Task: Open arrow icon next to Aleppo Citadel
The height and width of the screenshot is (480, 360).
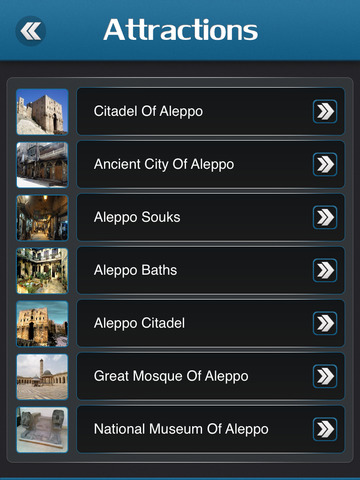Action: pos(325,323)
